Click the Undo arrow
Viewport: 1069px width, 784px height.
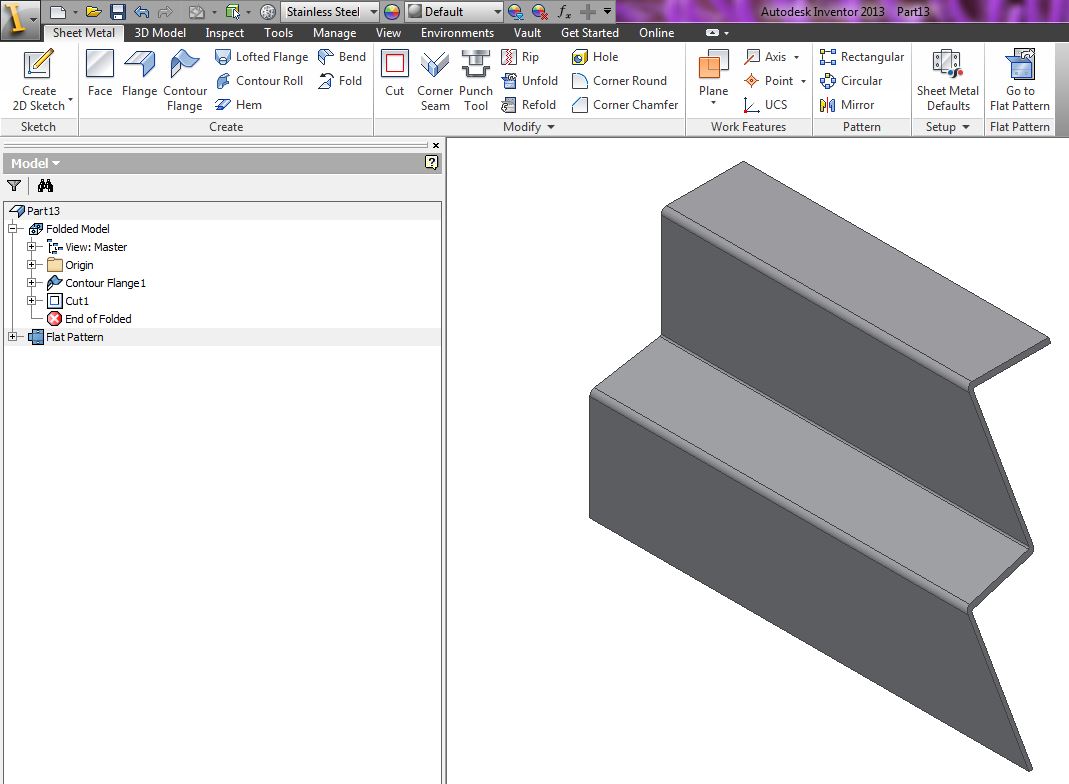pos(141,12)
